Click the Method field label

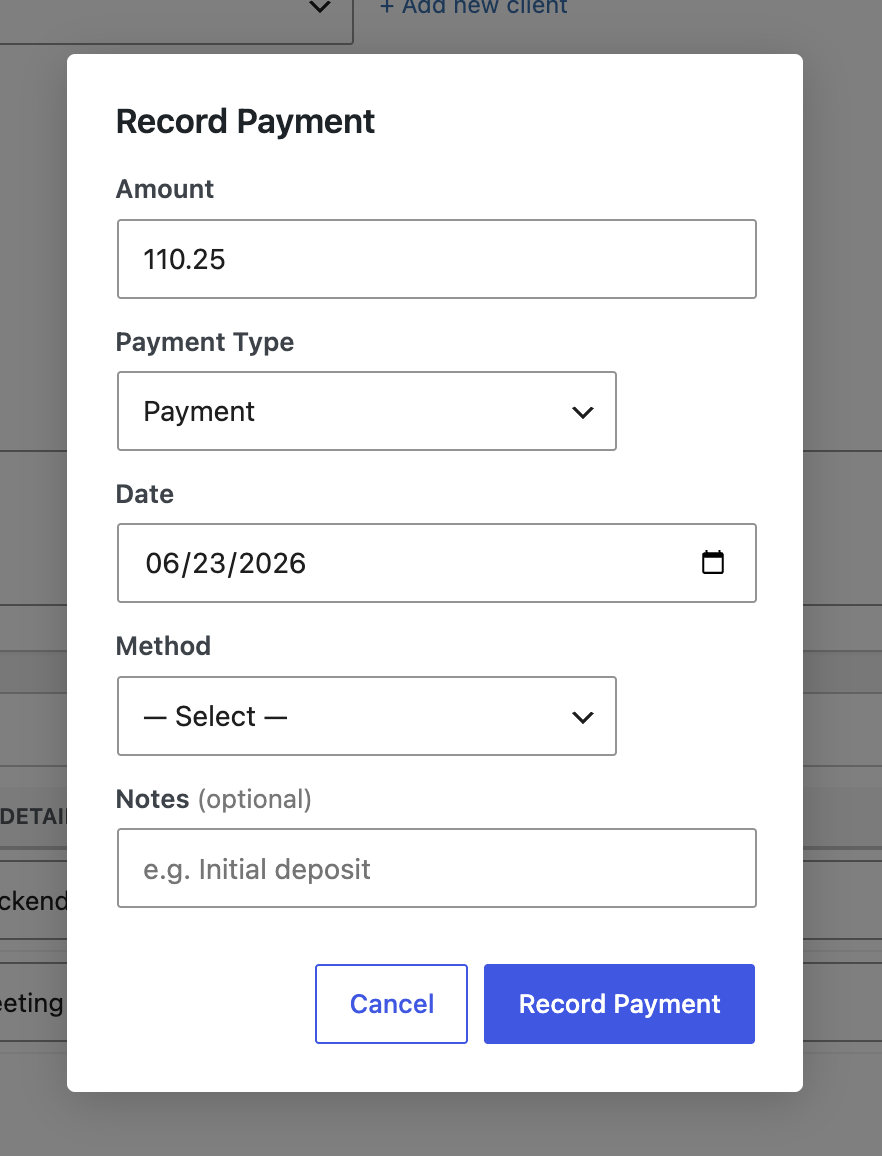point(163,646)
